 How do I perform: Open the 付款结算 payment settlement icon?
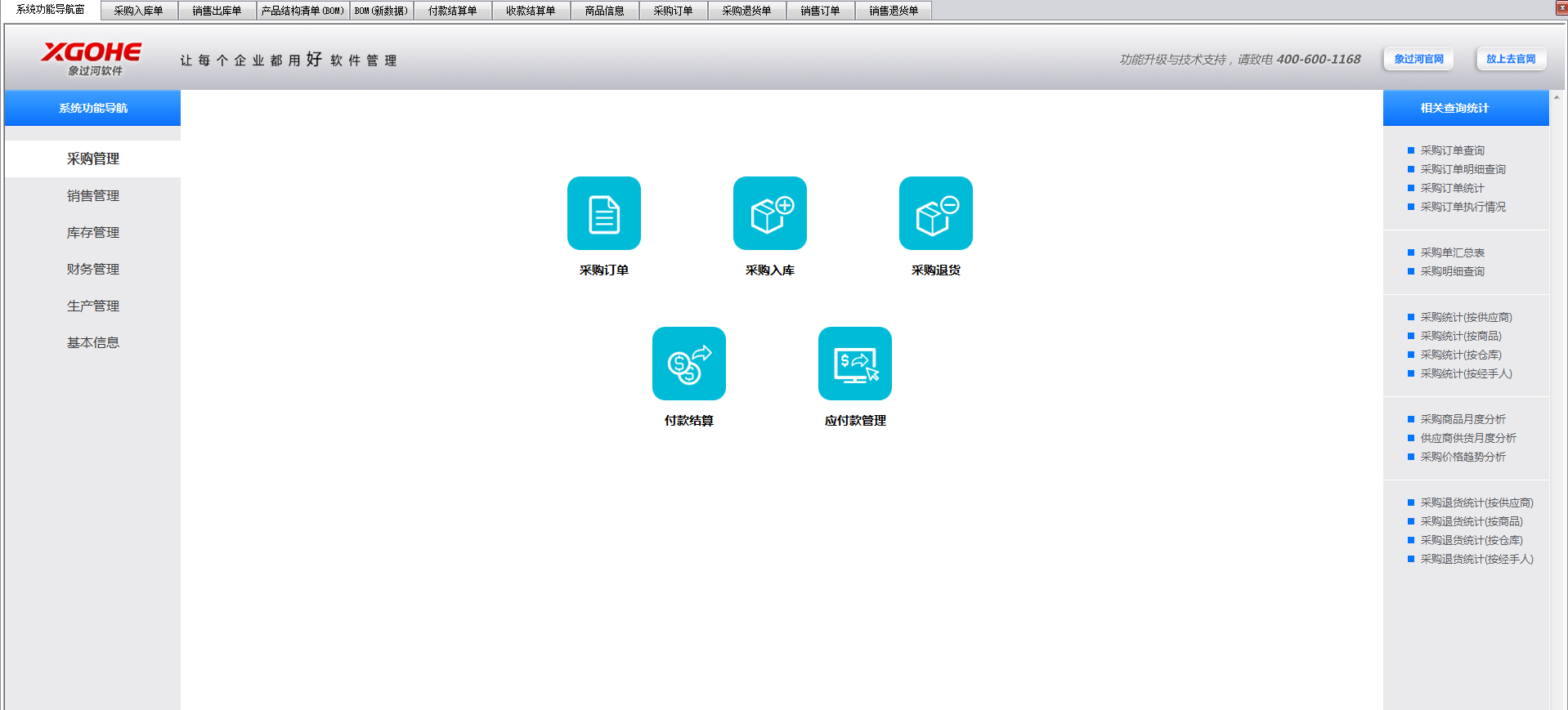[688, 364]
